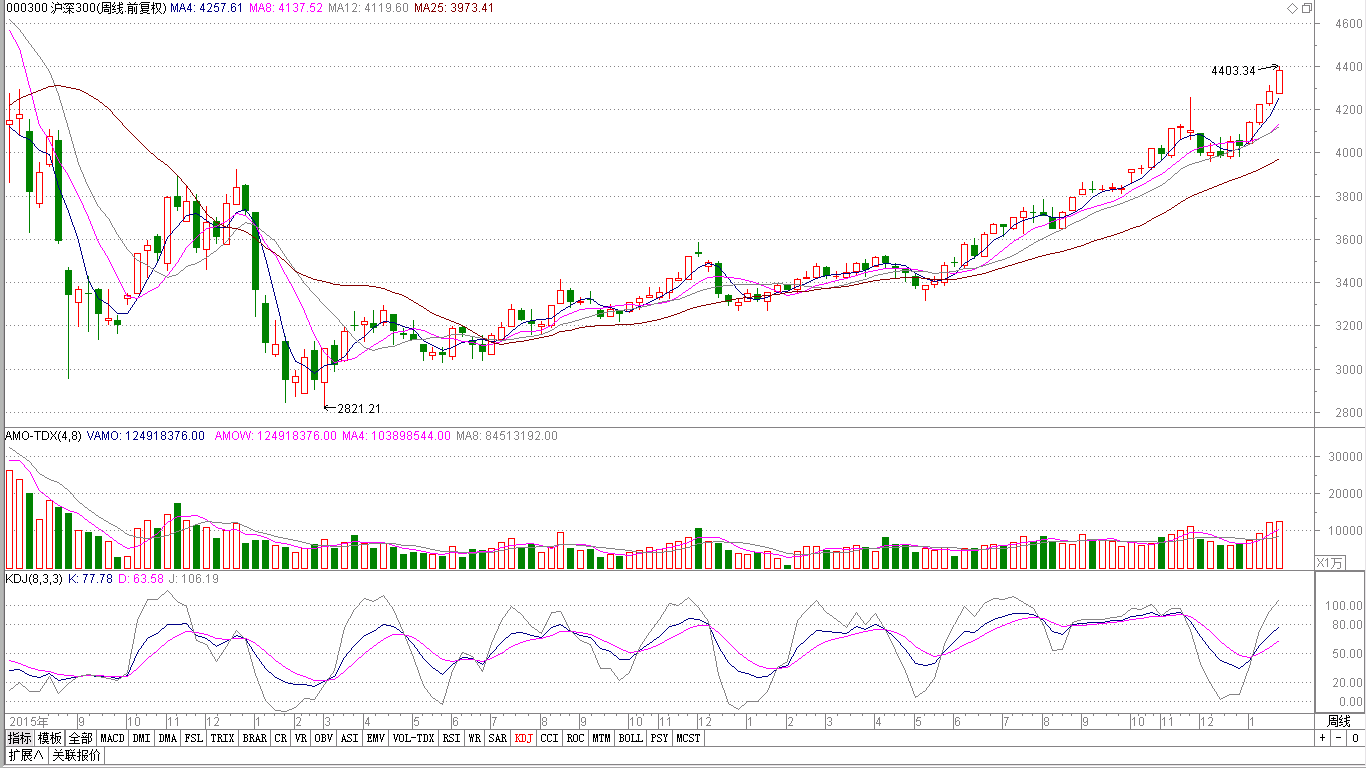
Task: Select the ROC indicator tab
Action: (x=575, y=738)
